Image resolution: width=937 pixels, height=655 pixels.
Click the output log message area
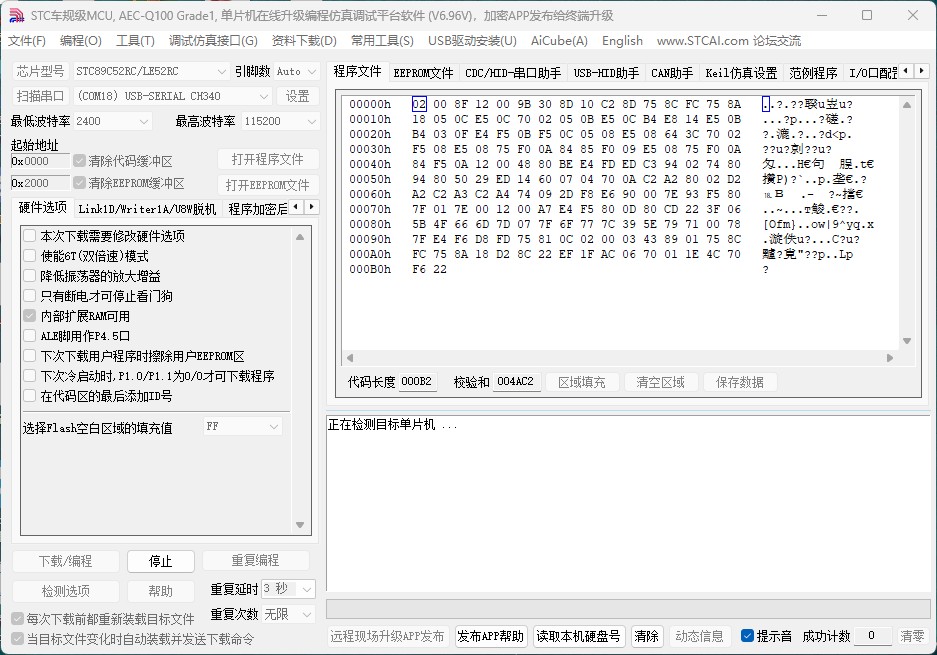click(x=627, y=504)
